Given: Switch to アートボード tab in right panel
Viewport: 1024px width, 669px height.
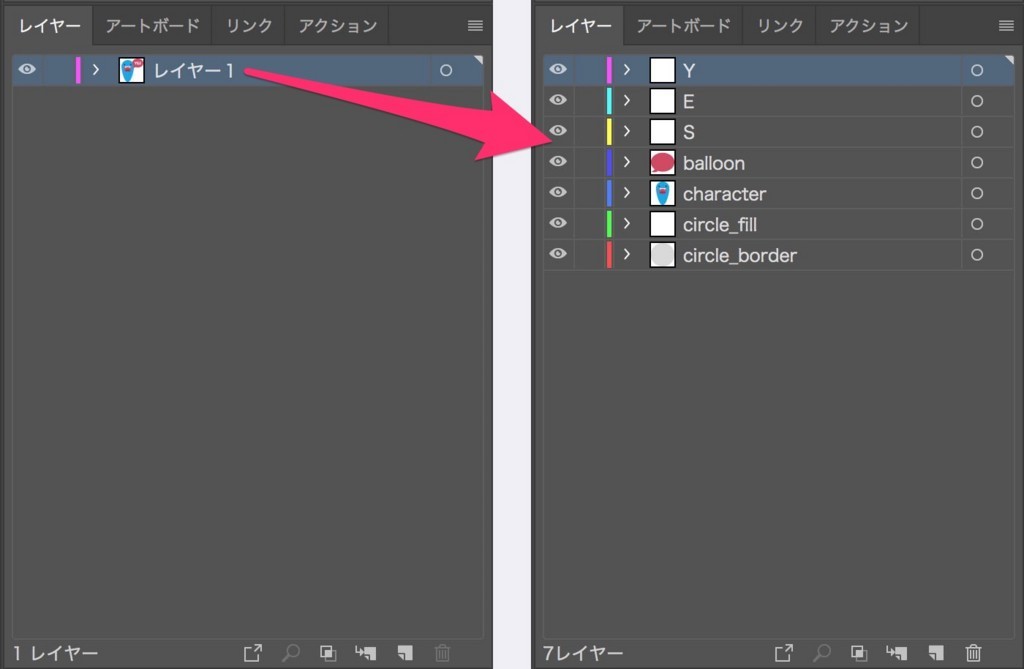Looking at the screenshot, I should pos(683,26).
